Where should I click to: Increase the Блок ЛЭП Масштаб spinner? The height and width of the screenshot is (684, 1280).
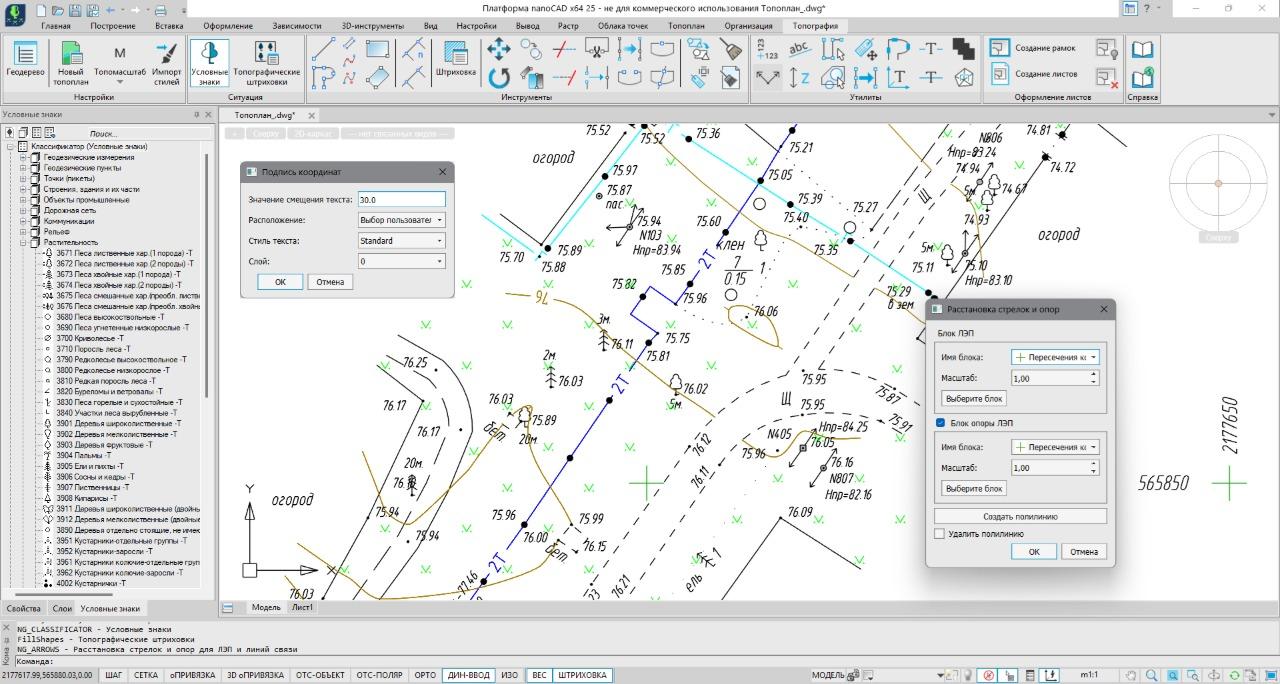pyautogui.click(x=1094, y=375)
